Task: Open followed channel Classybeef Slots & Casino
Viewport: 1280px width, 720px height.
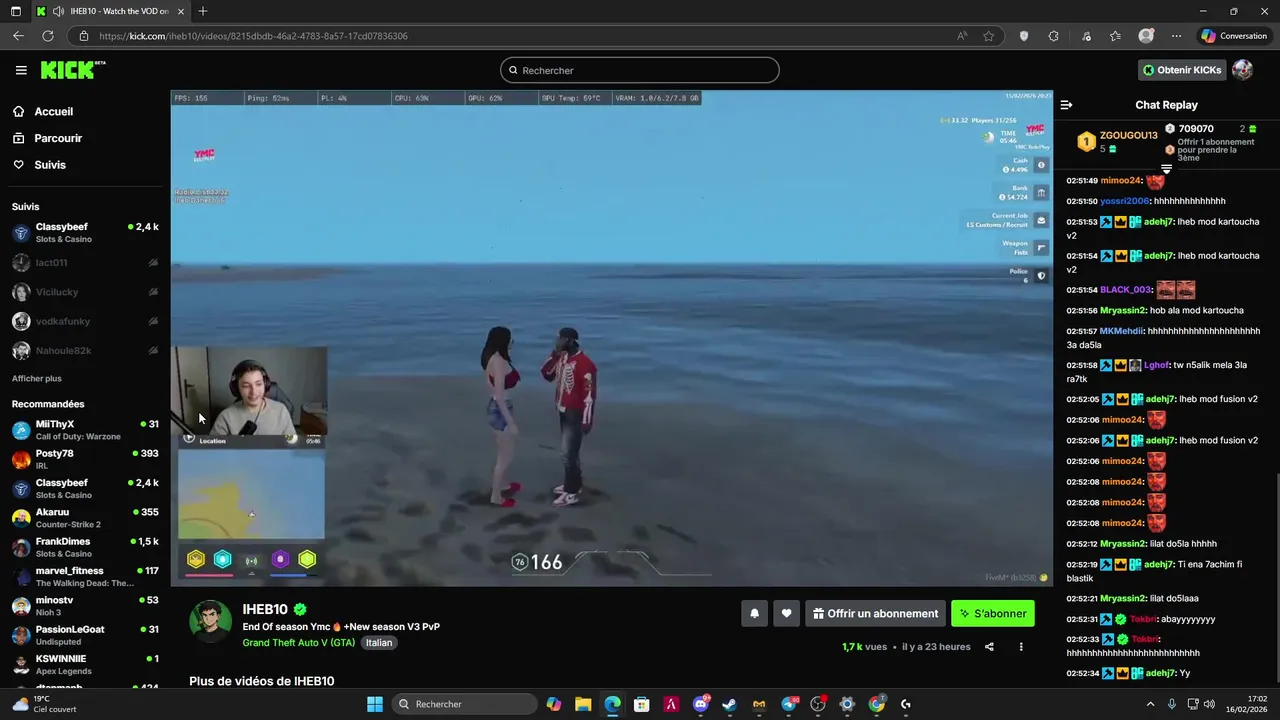Action: (x=85, y=233)
